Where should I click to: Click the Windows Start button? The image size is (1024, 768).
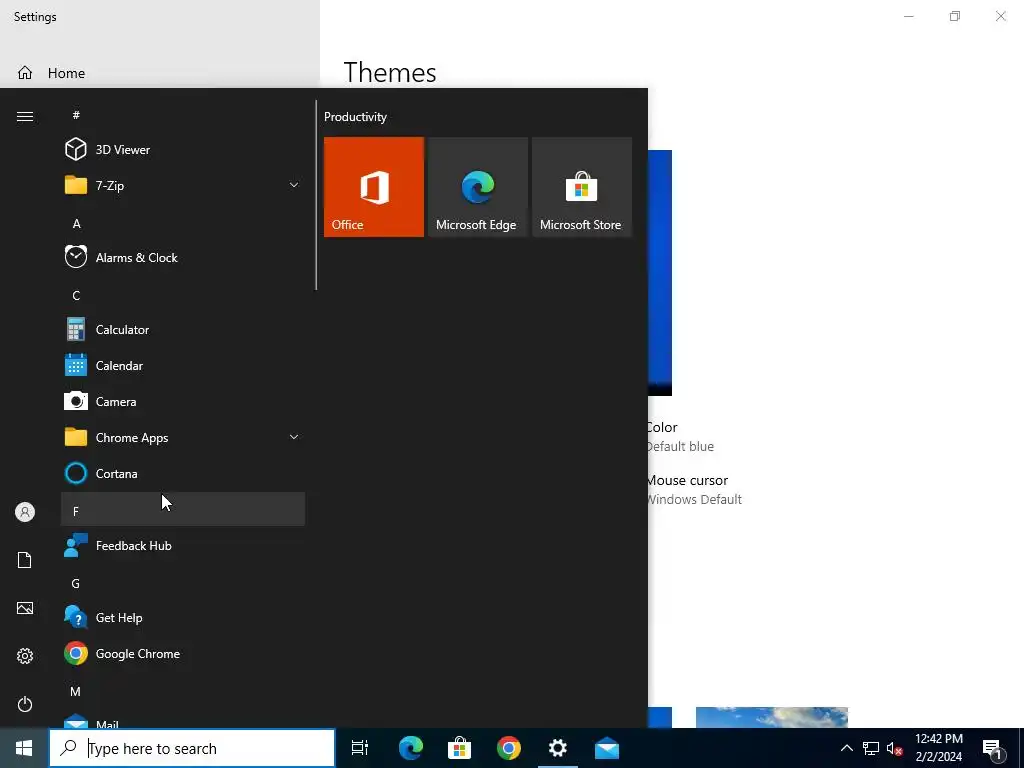point(24,748)
